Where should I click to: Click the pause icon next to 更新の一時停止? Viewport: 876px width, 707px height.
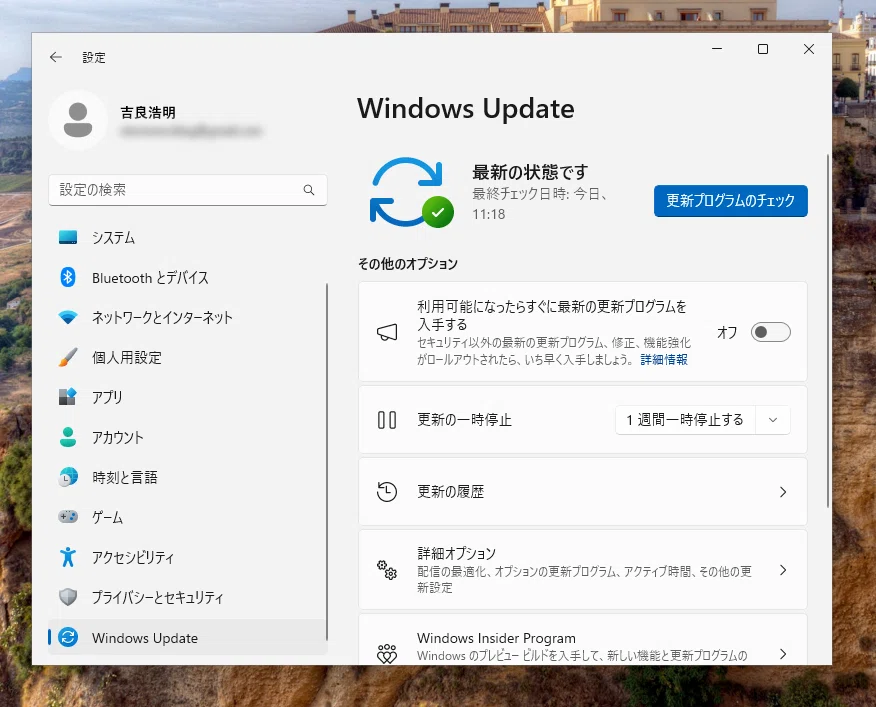pyautogui.click(x=387, y=420)
